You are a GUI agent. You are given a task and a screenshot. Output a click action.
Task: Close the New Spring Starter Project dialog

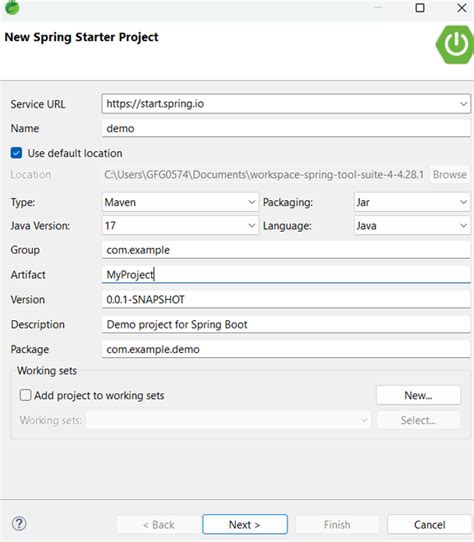pos(462,8)
